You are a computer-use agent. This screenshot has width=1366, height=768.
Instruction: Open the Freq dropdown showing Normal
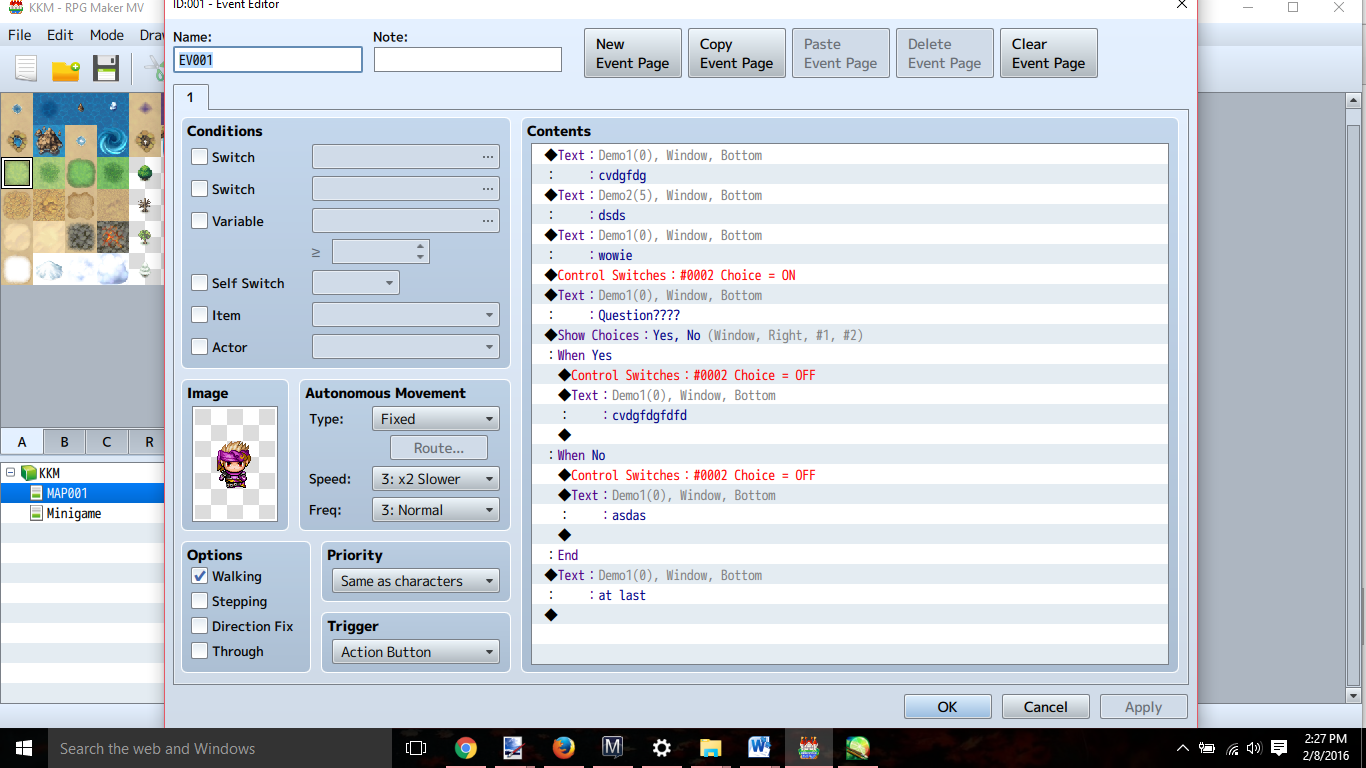pos(435,510)
